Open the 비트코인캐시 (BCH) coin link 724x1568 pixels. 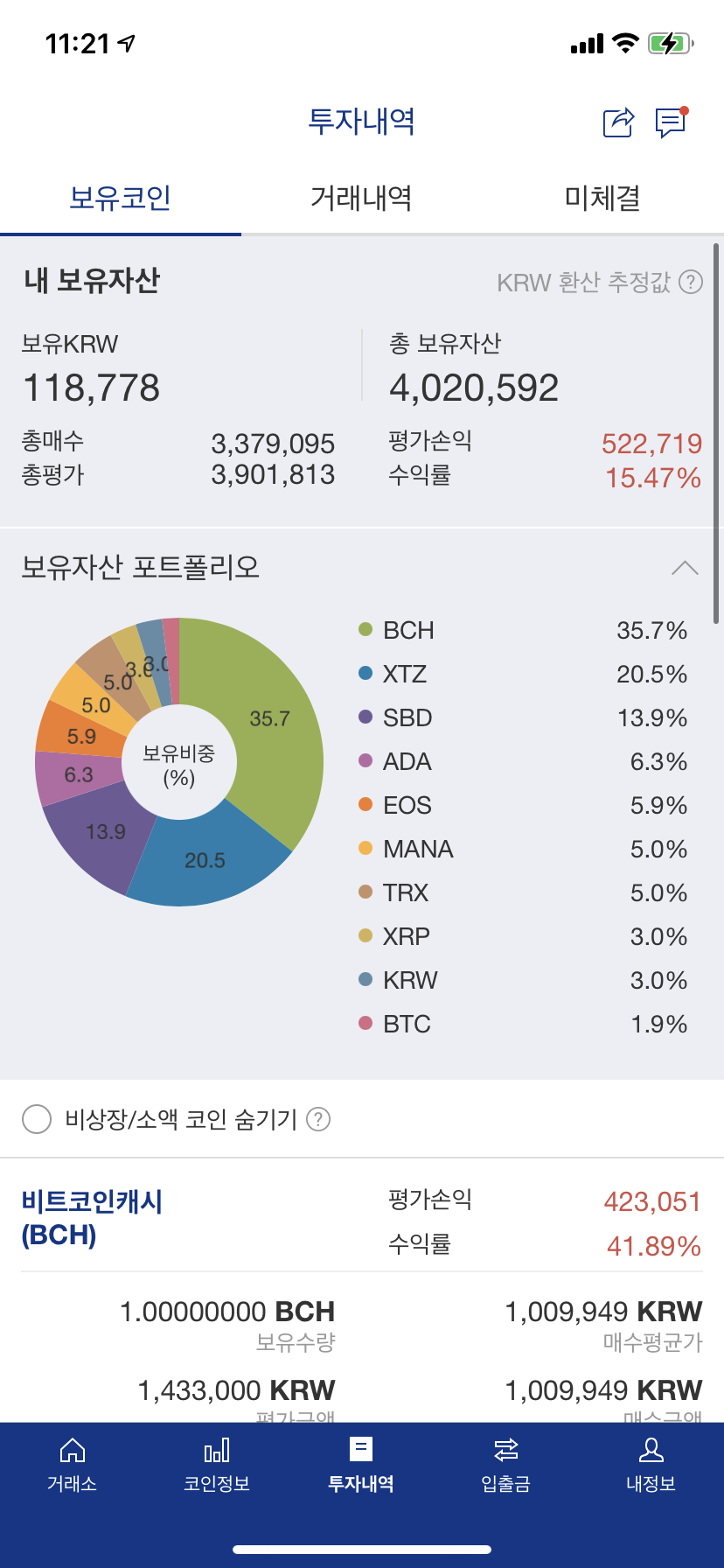(x=92, y=1218)
